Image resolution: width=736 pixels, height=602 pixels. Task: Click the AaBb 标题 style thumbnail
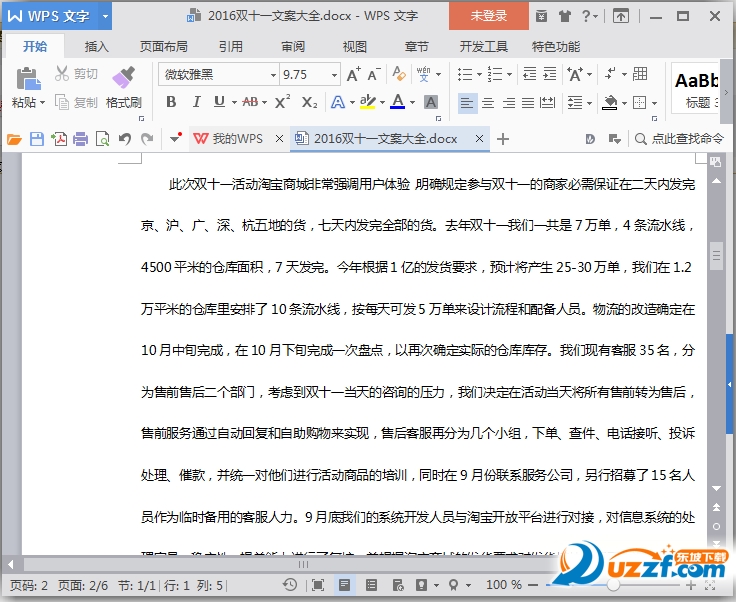click(x=696, y=89)
